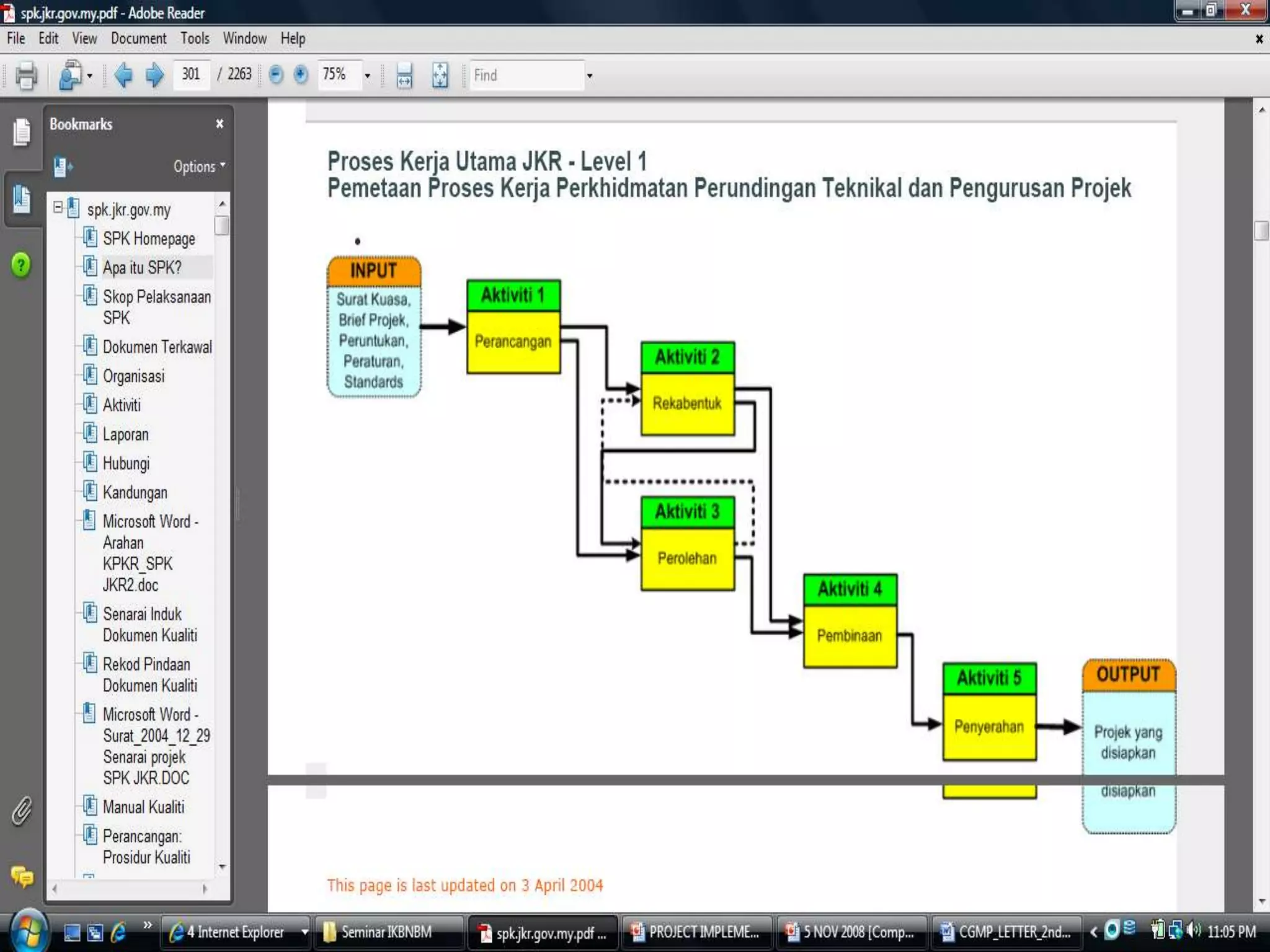The width and height of the screenshot is (1270, 952).
Task: Open the Organisasi bookmark
Action: [133, 376]
